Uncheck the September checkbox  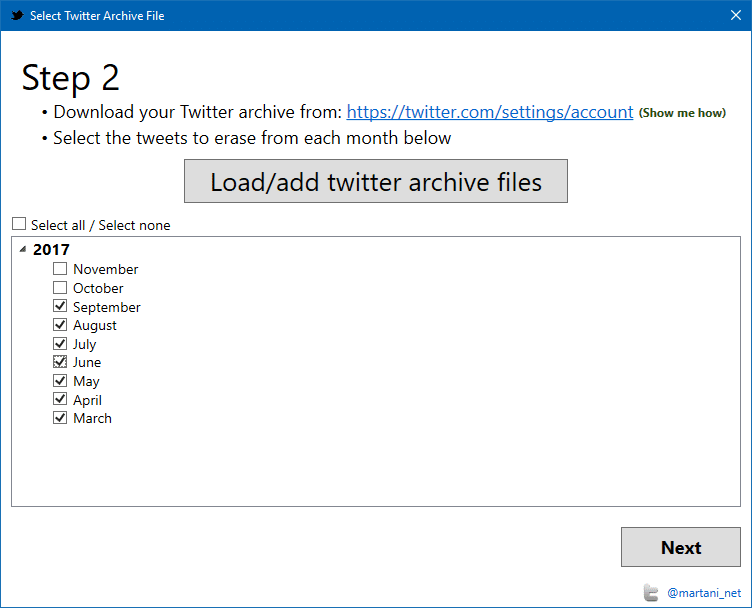point(60,306)
